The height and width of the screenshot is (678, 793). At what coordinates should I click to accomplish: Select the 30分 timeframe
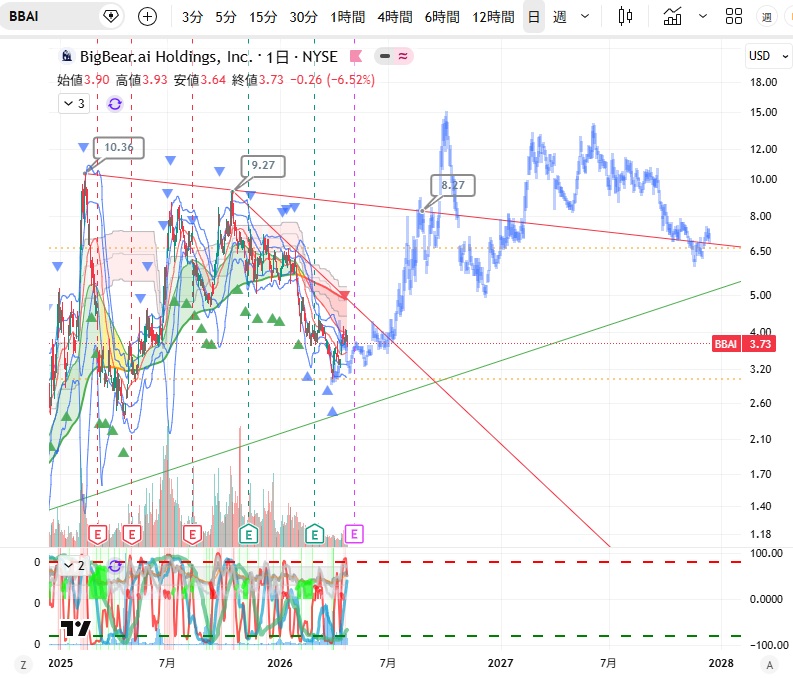pyautogui.click(x=303, y=17)
